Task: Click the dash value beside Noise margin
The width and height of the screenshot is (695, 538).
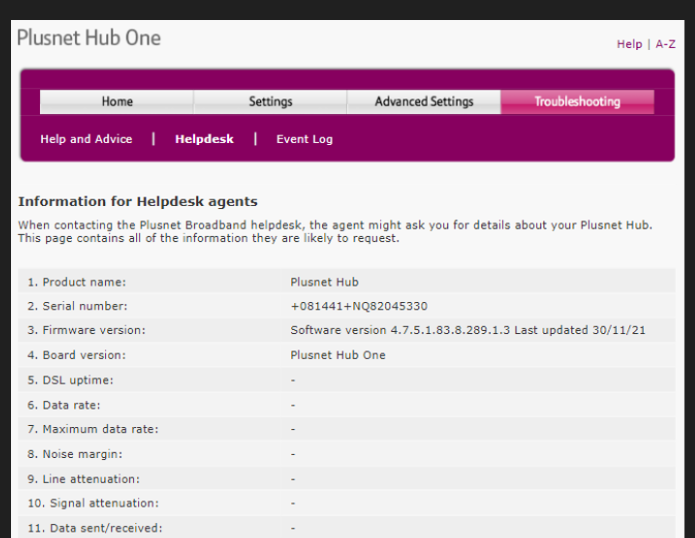Action: pyautogui.click(x=293, y=454)
